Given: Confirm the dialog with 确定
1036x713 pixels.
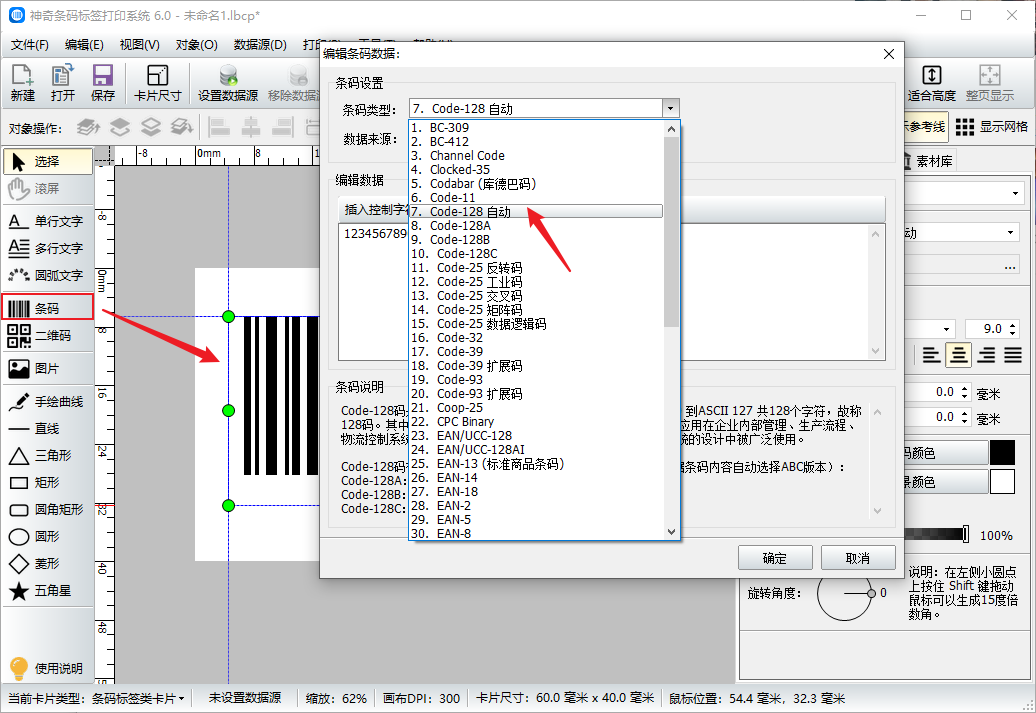Looking at the screenshot, I should [x=775, y=558].
